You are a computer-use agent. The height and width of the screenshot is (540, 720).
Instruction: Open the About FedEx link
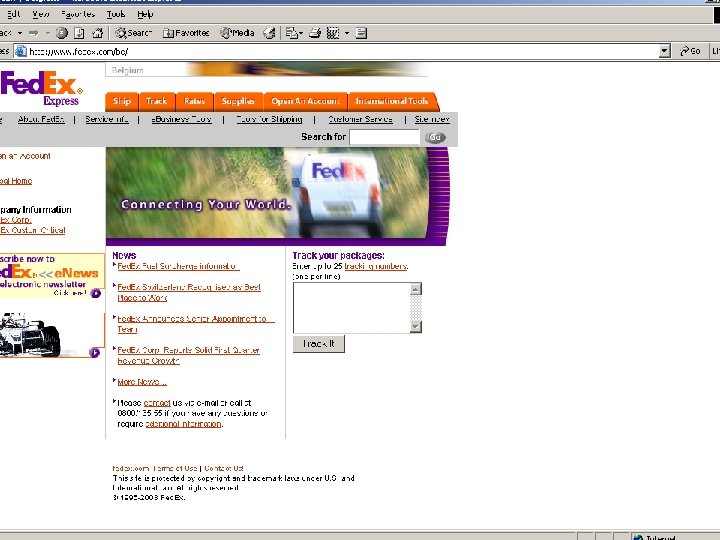tap(41, 119)
